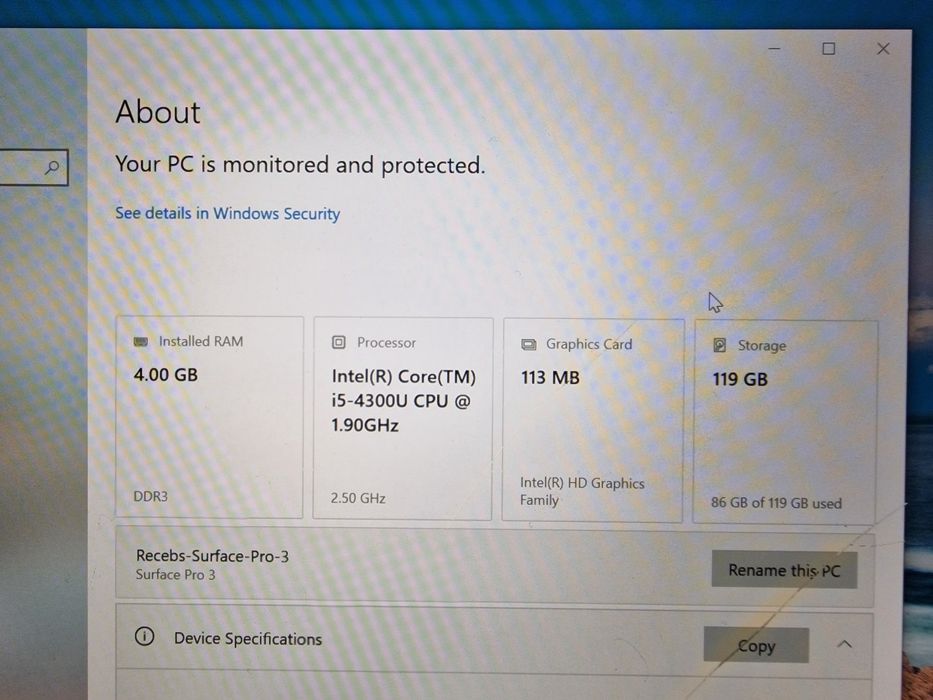
Task: Select the 4.00 GB RAM value
Action: click(165, 375)
